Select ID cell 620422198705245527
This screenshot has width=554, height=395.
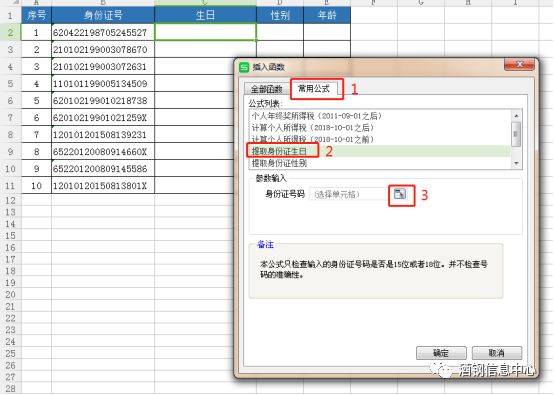point(103,33)
